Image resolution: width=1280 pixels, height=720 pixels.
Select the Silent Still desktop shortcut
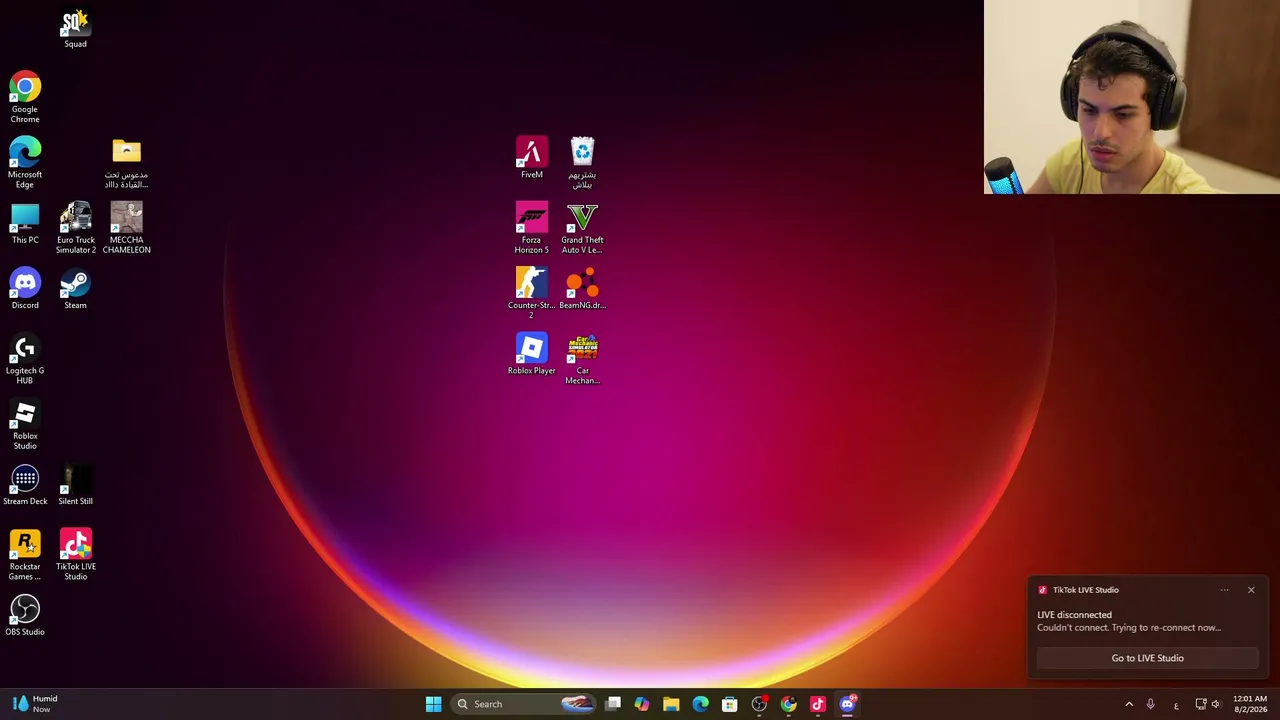pyautogui.click(x=75, y=485)
